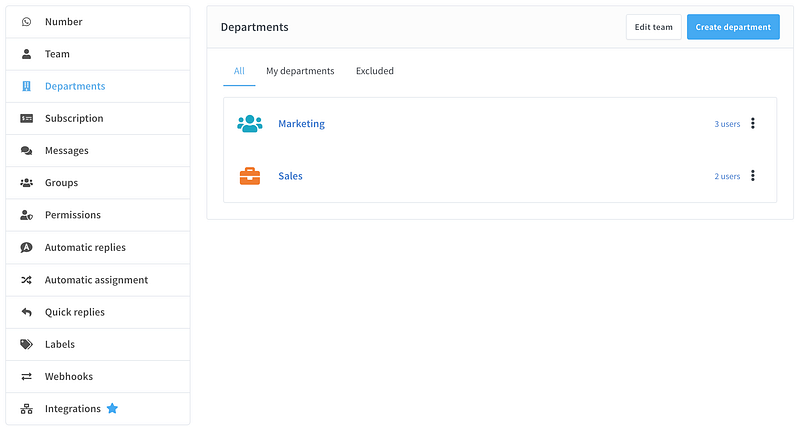Click the orange Sales briefcase icon
This screenshot has height=430, width=800.
point(249,176)
